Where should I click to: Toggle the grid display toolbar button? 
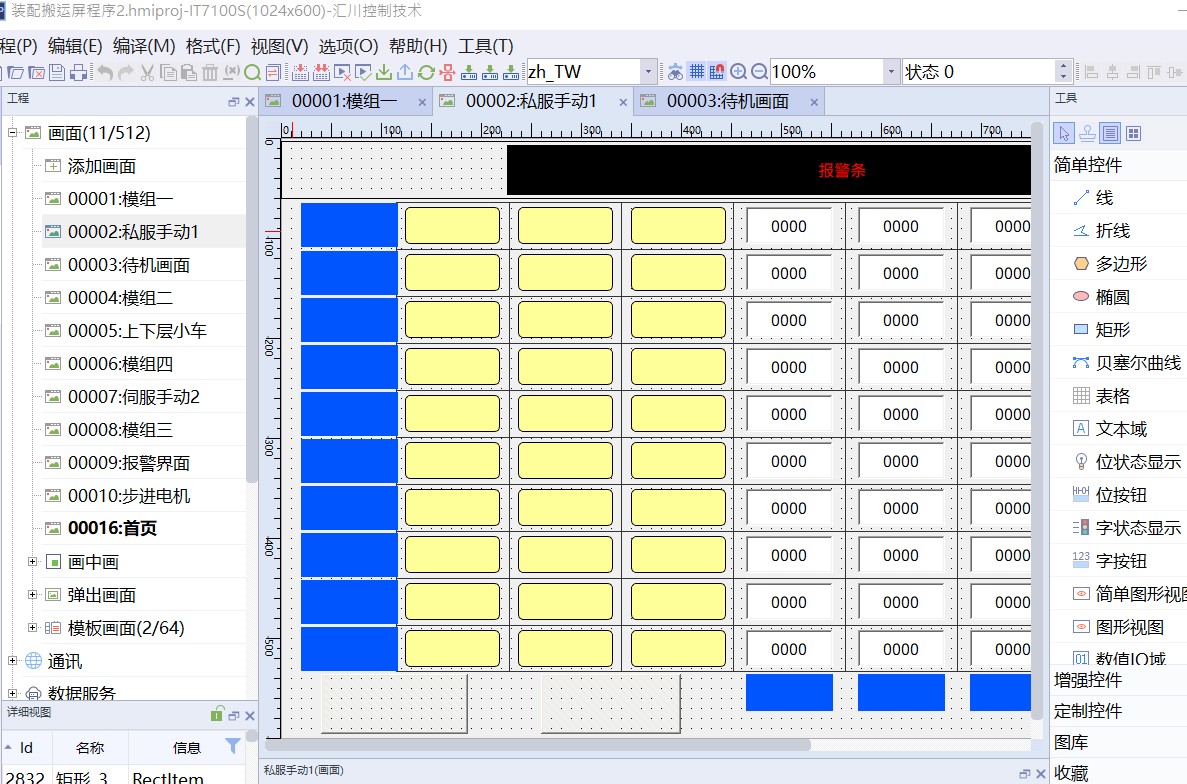(697, 72)
